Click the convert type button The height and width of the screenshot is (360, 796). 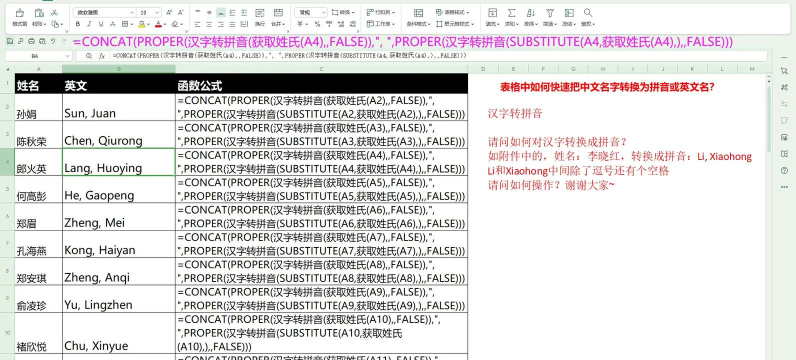pyautogui.click(x=343, y=12)
